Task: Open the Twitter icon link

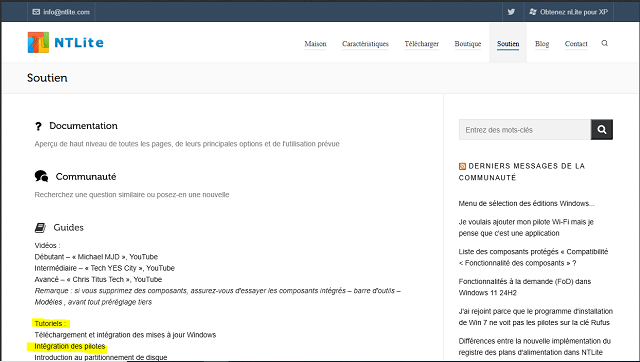Action: (511, 12)
